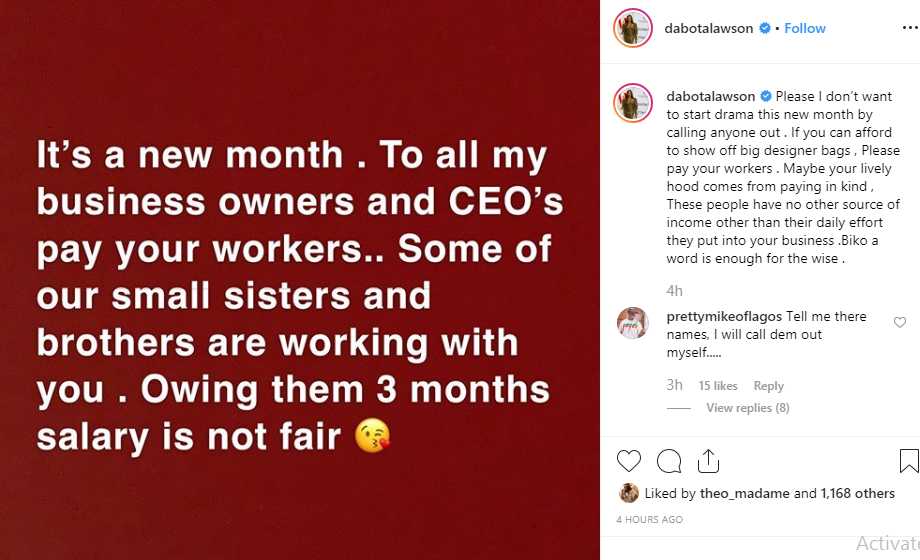Viewport: 920px width, 560px height.
Task: Click the red quote post image
Action: 300,280
